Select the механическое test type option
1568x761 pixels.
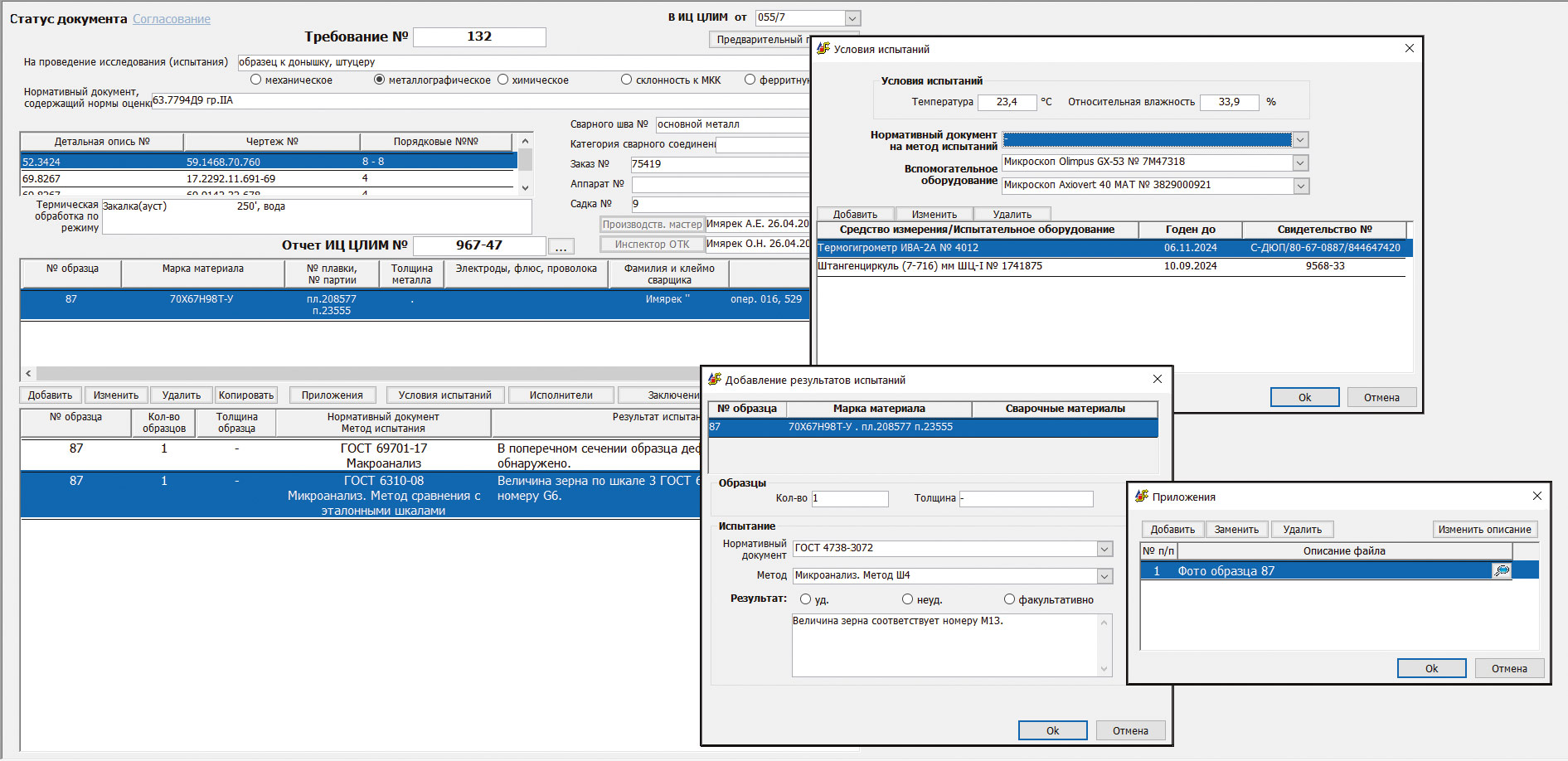click(256, 80)
